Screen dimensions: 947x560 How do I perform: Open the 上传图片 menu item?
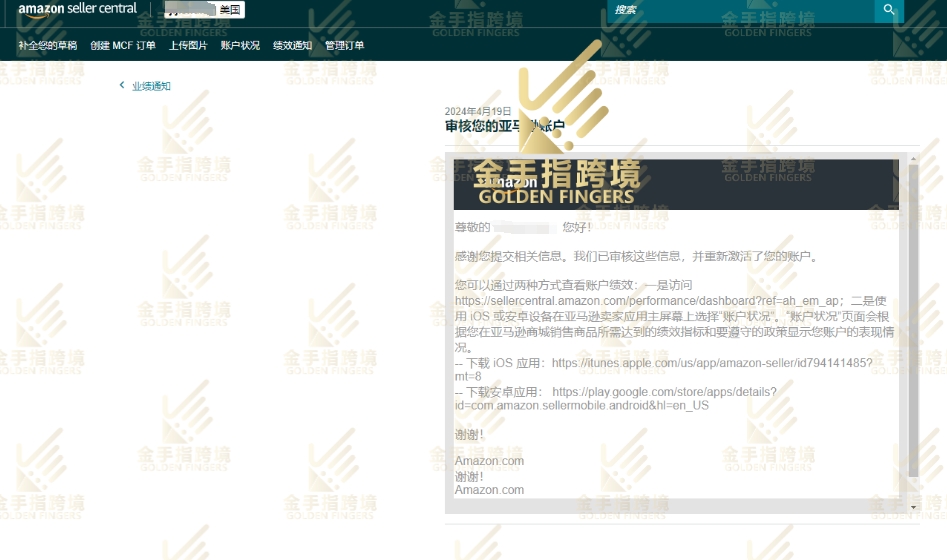tap(188, 45)
